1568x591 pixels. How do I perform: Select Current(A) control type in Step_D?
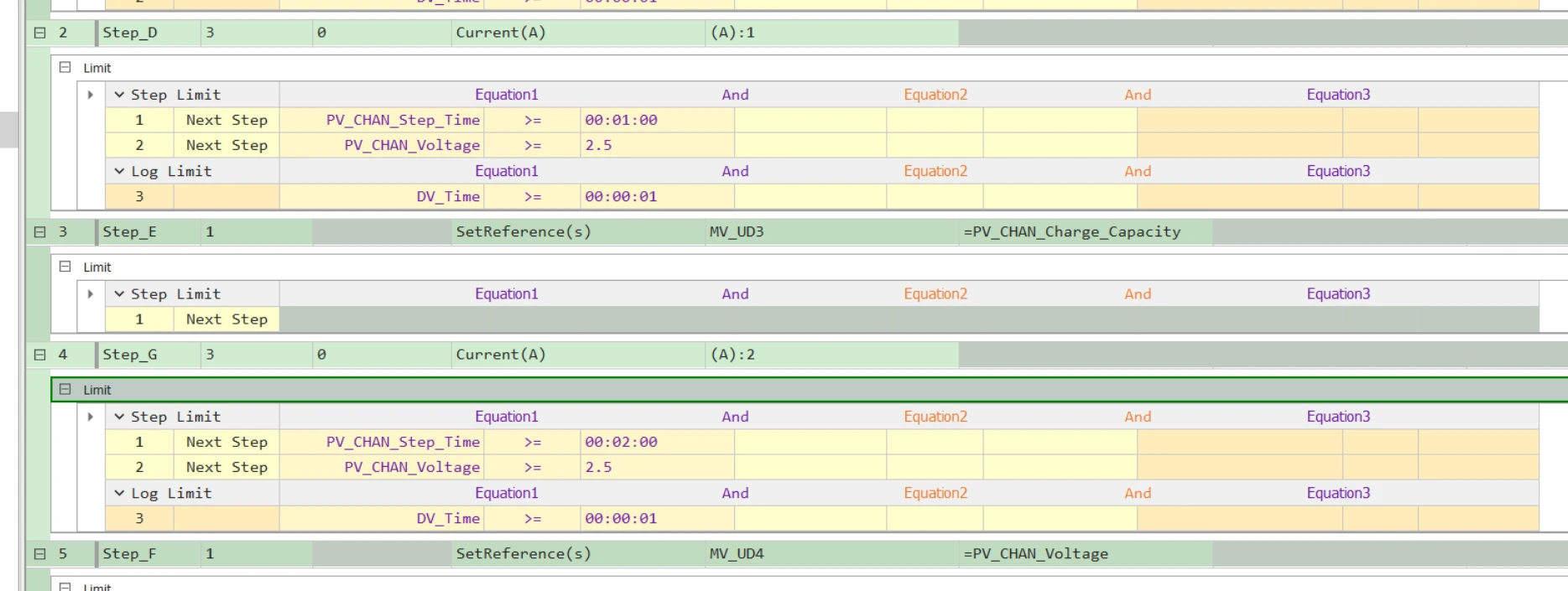click(578, 33)
